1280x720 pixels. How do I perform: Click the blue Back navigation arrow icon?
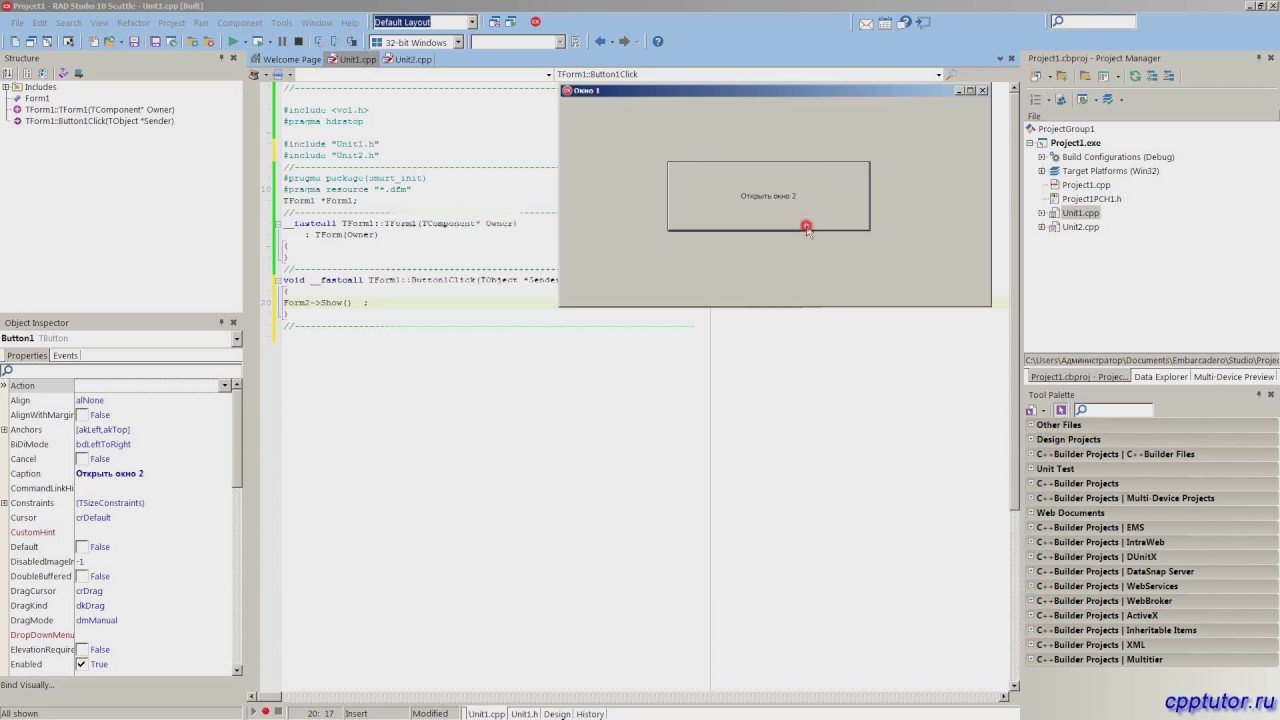[600, 42]
